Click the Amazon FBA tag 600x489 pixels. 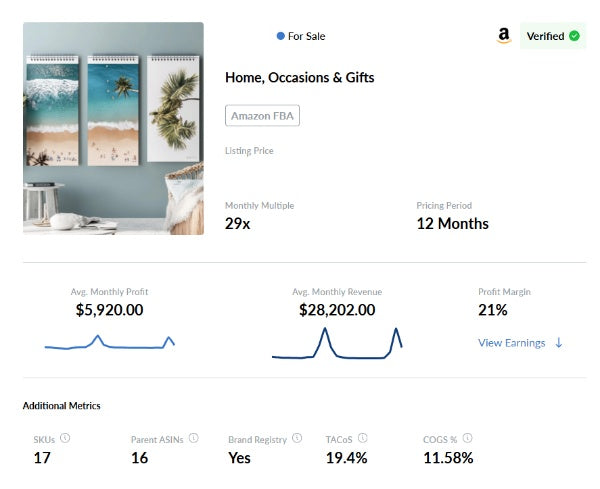262,116
